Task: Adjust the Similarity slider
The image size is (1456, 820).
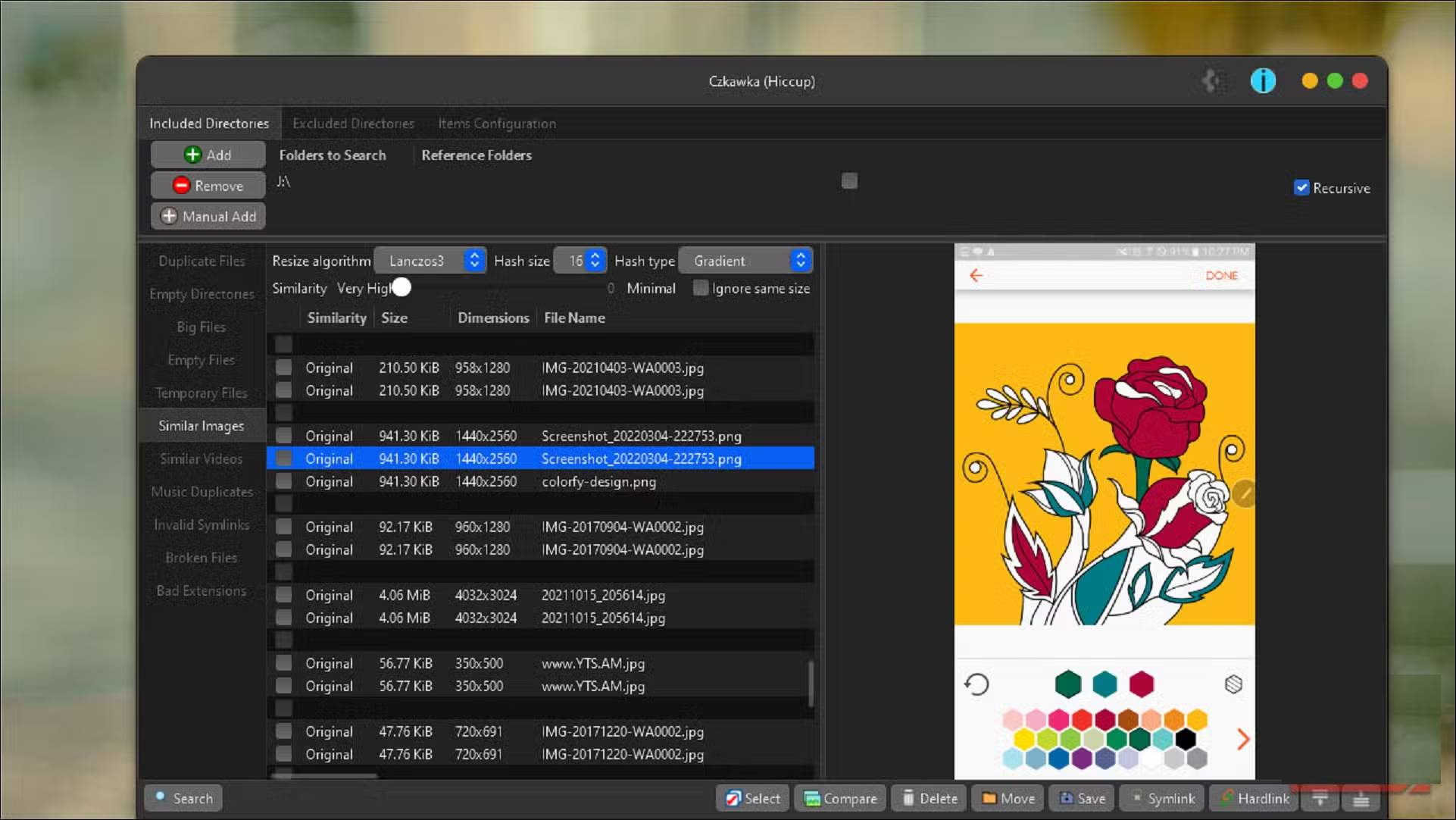Action: [x=401, y=287]
